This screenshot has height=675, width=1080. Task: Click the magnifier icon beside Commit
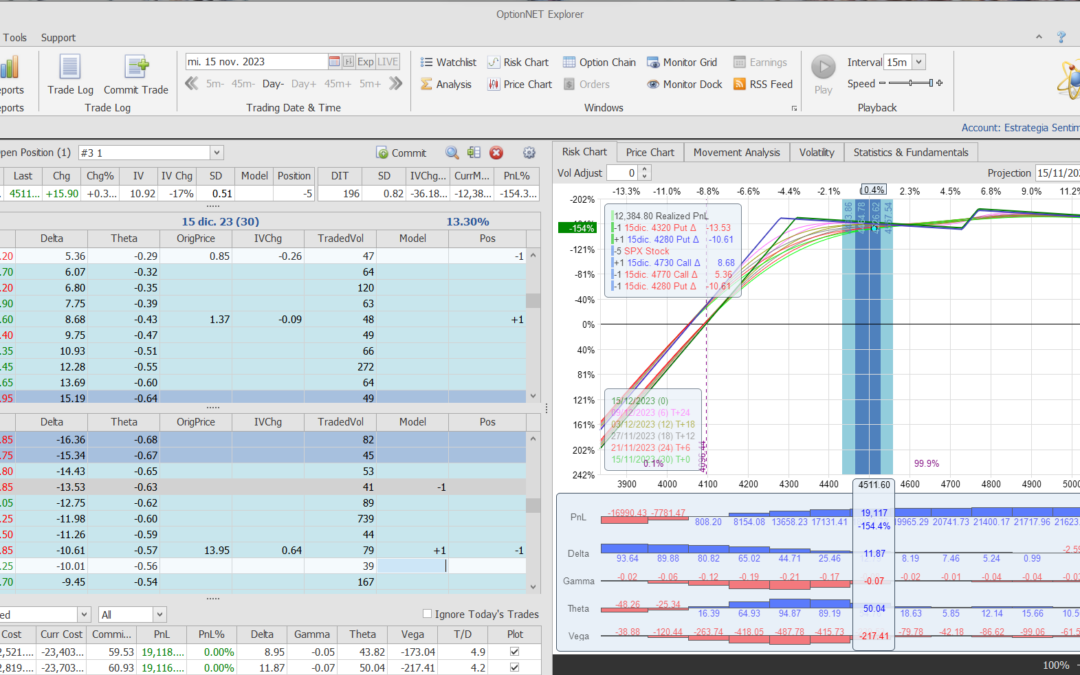pyautogui.click(x=452, y=153)
